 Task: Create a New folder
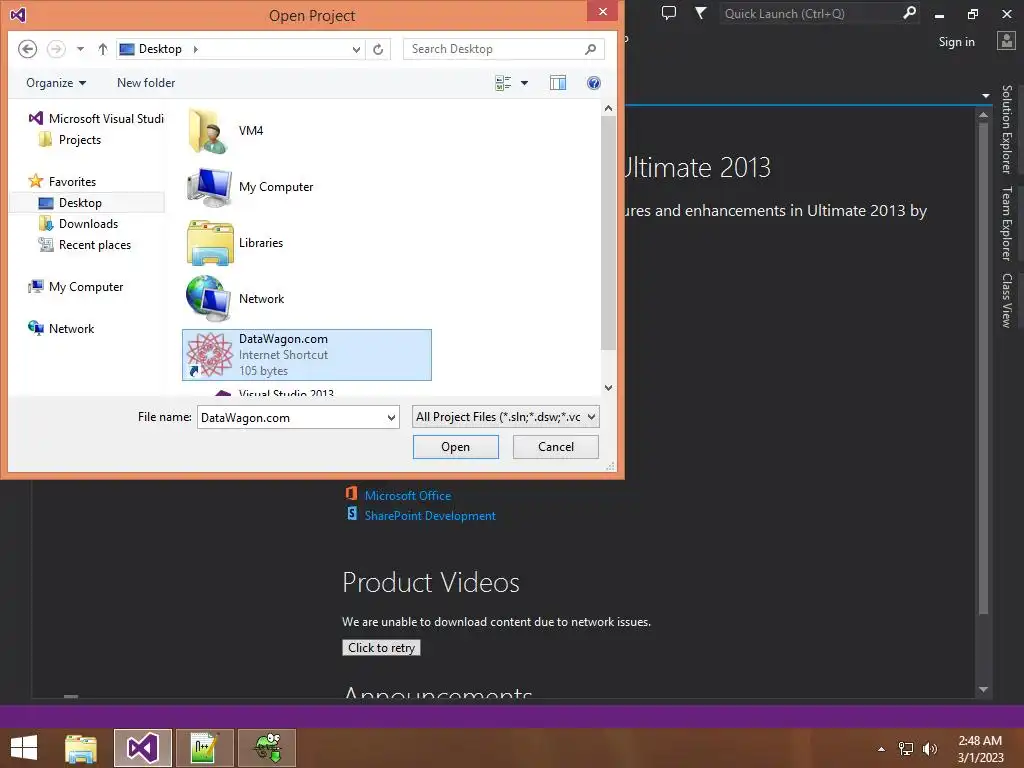[146, 83]
